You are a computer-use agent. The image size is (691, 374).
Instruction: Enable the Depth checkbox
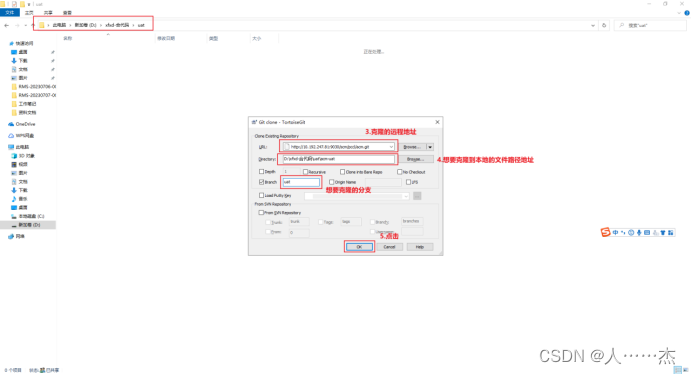tap(262, 172)
